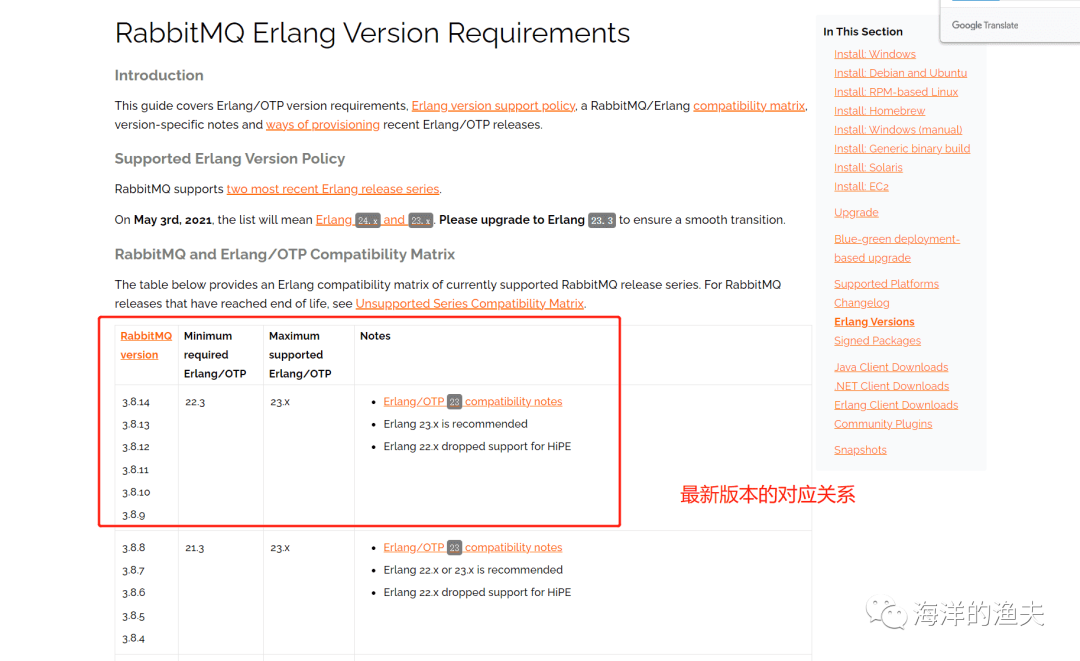
Task: Go to Install: Homebrew
Action: click(880, 111)
